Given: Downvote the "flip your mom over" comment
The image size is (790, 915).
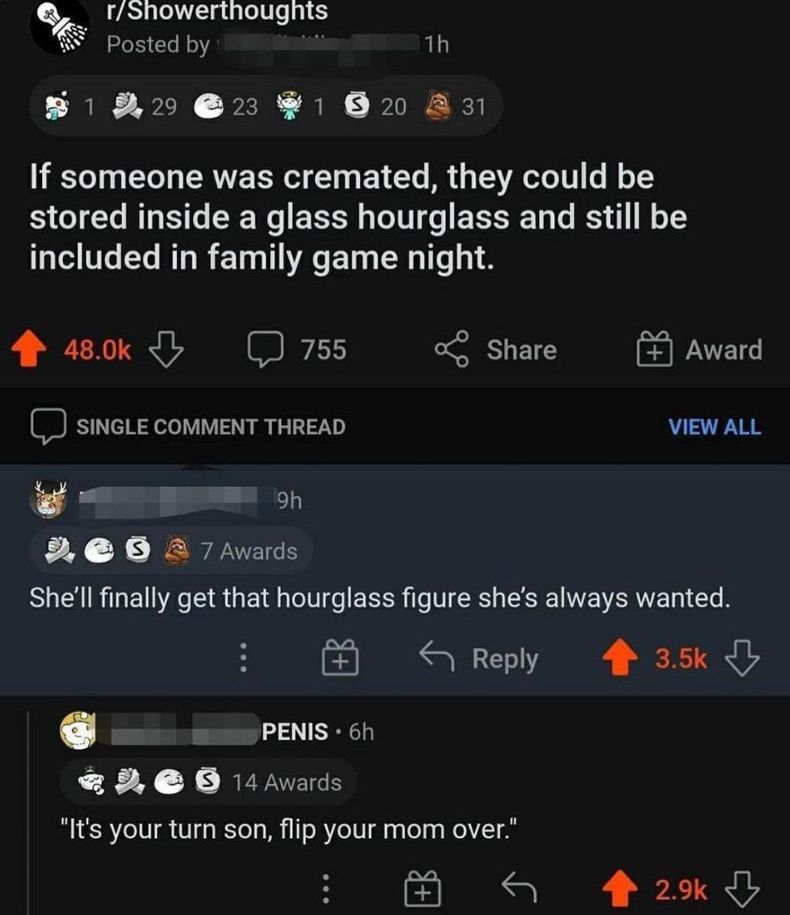Looking at the screenshot, I should (x=741, y=888).
